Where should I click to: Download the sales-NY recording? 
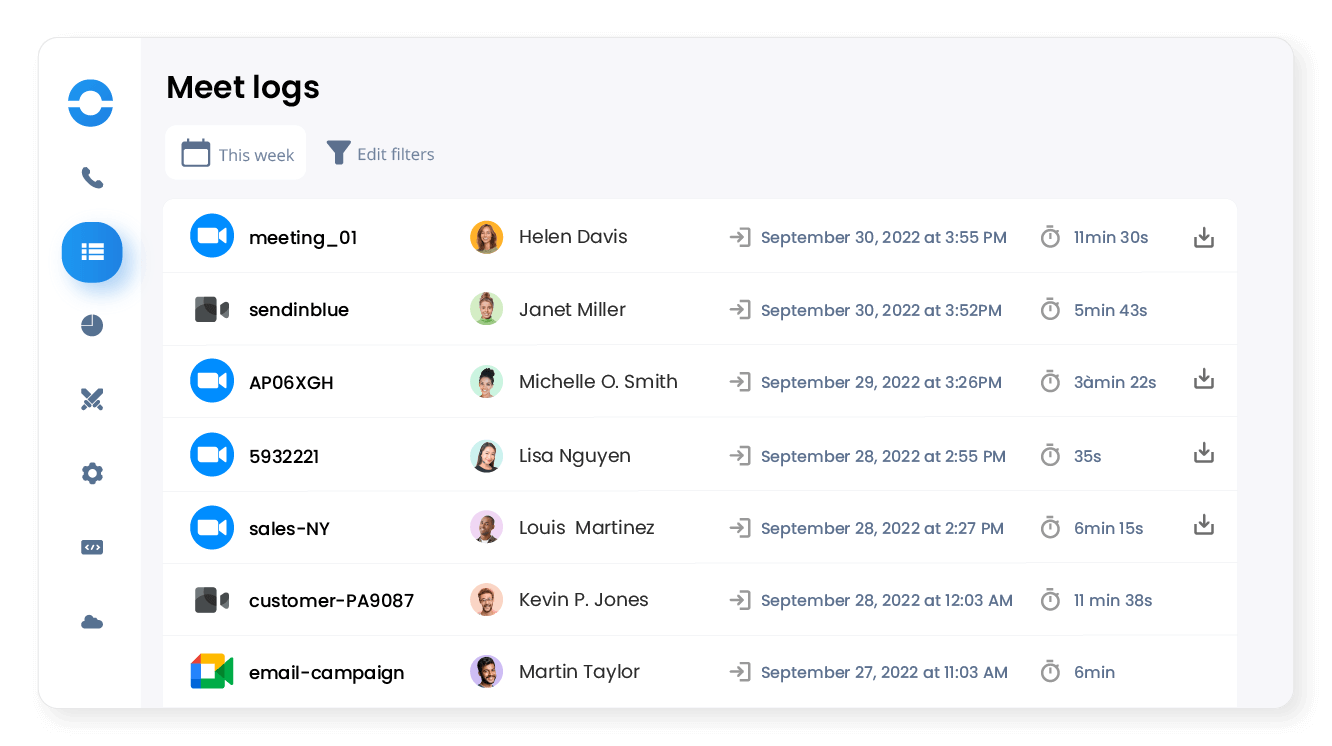pyautogui.click(x=1204, y=524)
